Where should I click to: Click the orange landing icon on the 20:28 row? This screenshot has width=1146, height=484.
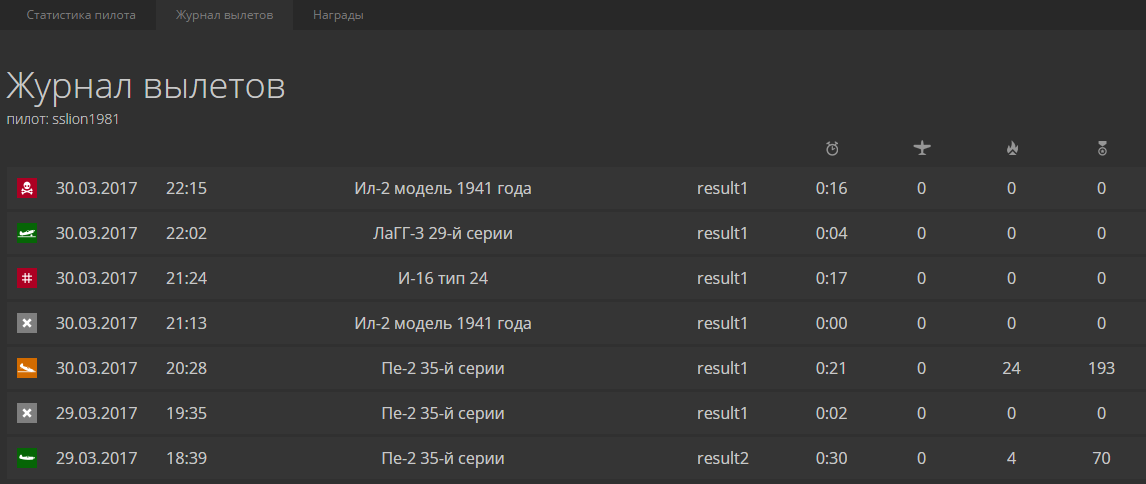(27, 368)
